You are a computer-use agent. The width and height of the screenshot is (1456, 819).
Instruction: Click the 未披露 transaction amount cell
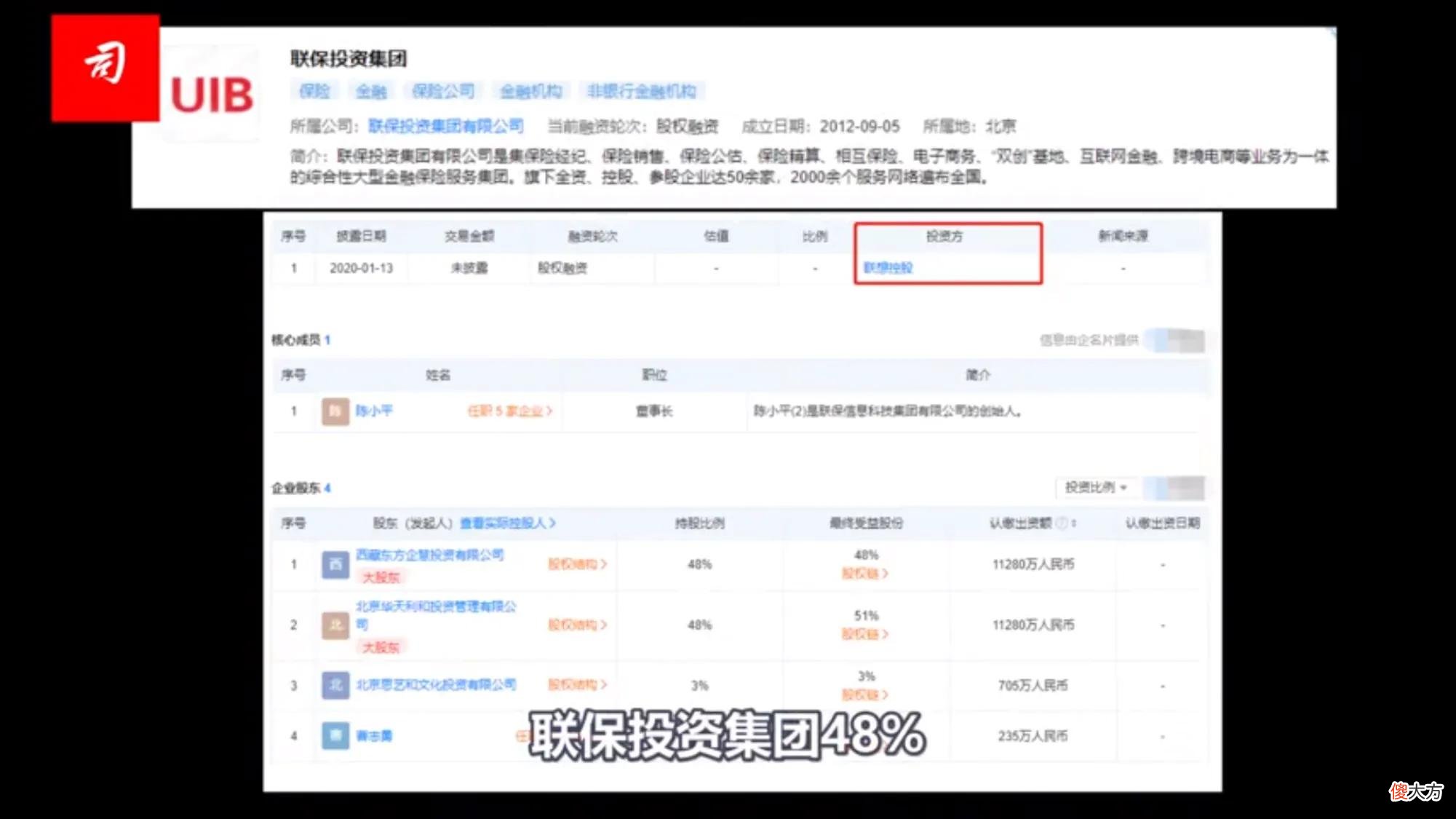tap(469, 268)
